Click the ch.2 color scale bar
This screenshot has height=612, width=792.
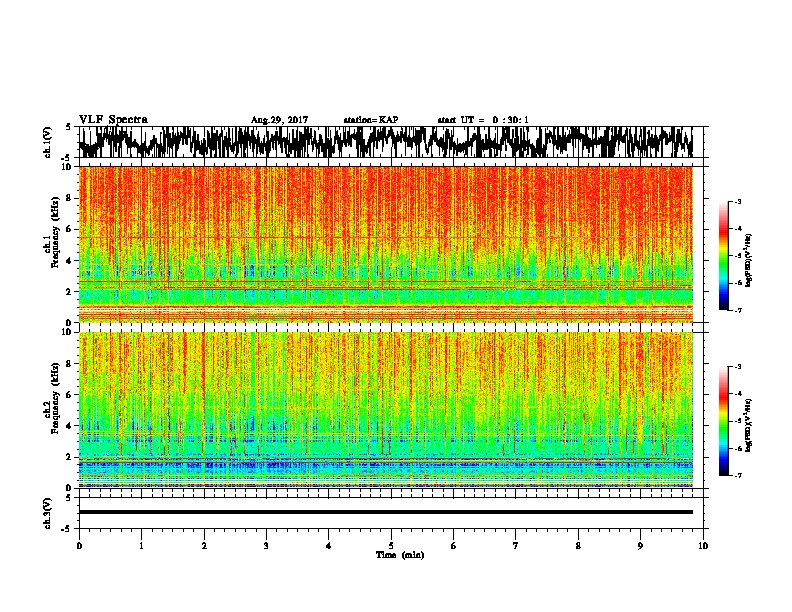coord(724,421)
